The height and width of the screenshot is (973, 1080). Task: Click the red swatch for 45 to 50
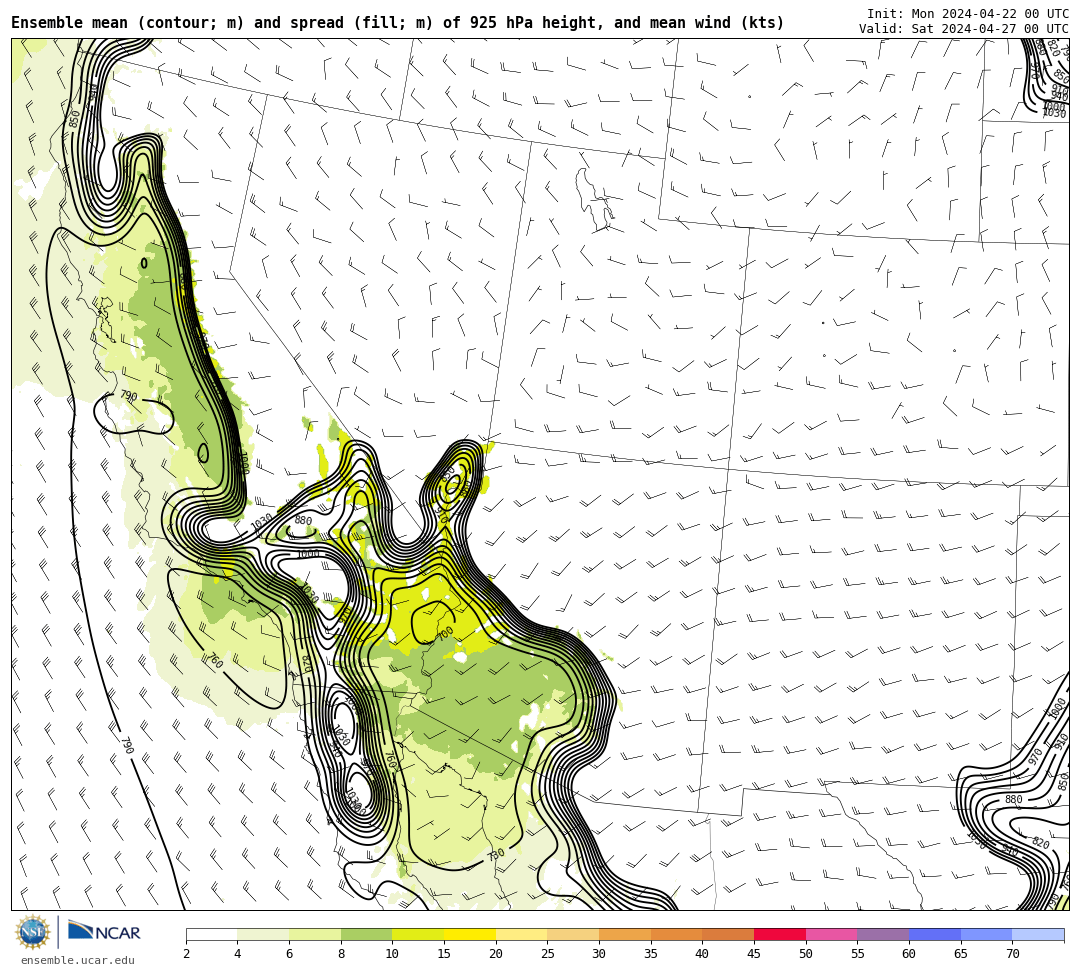(780, 934)
